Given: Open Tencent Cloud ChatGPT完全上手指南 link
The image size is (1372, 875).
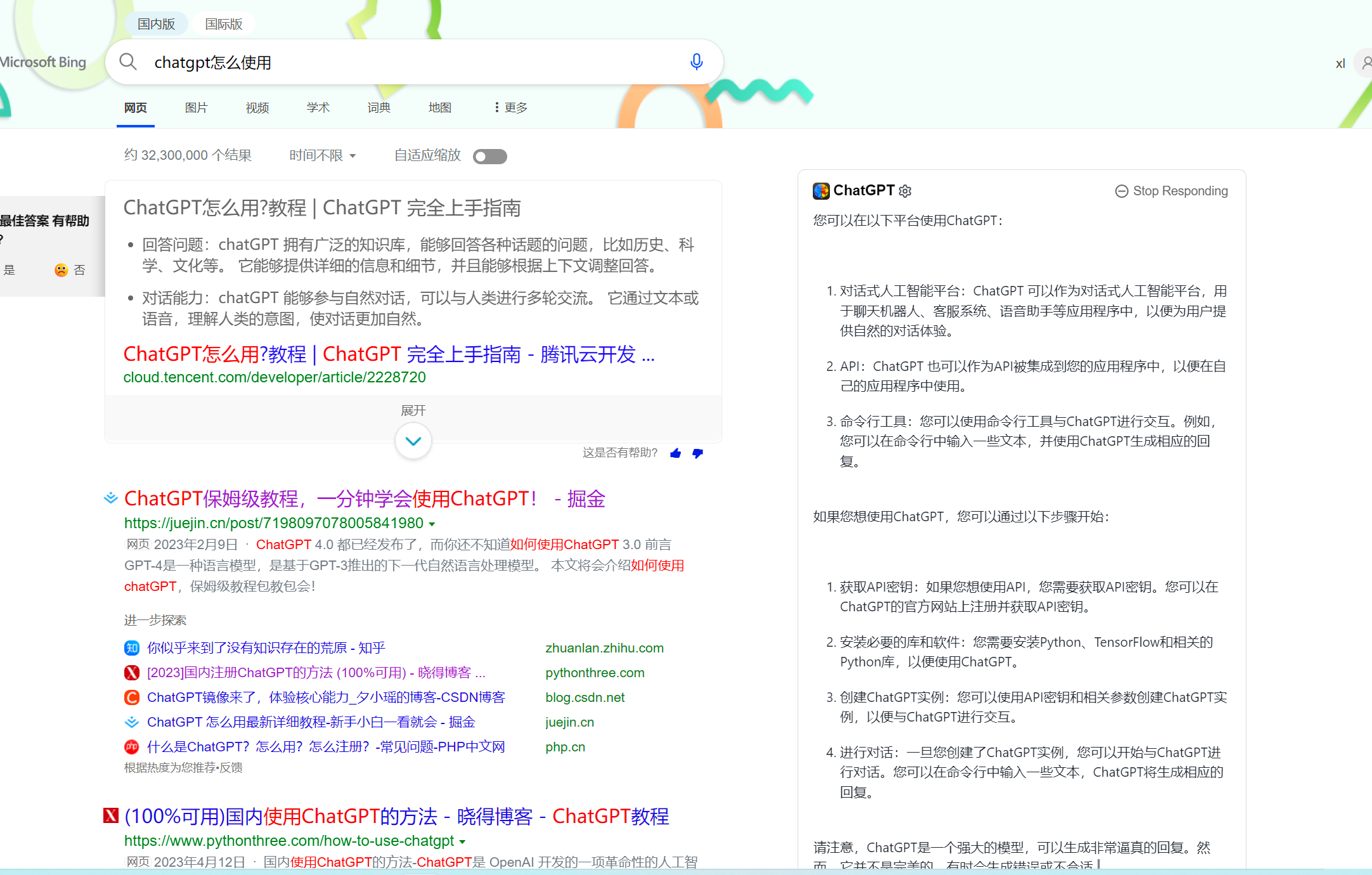Looking at the screenshot, I should point(389,354).
